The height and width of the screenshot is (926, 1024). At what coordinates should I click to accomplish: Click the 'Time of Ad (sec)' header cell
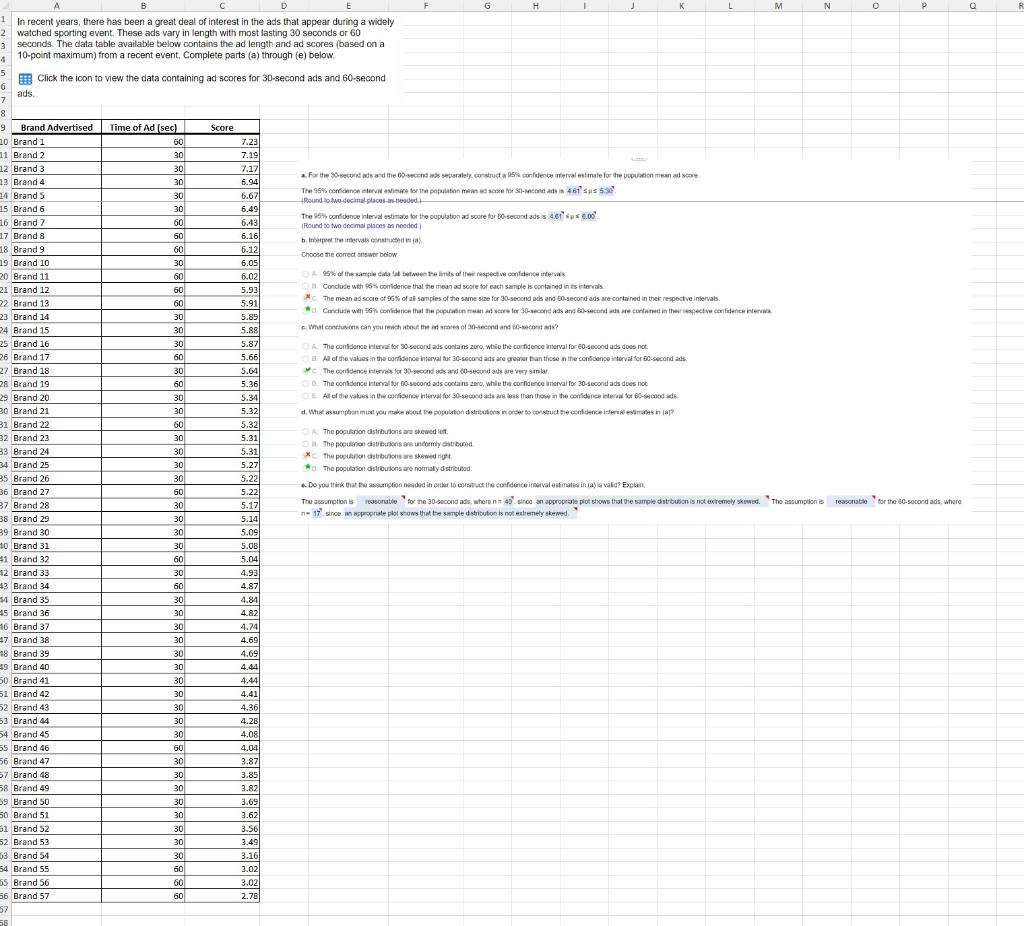(143, 127)
